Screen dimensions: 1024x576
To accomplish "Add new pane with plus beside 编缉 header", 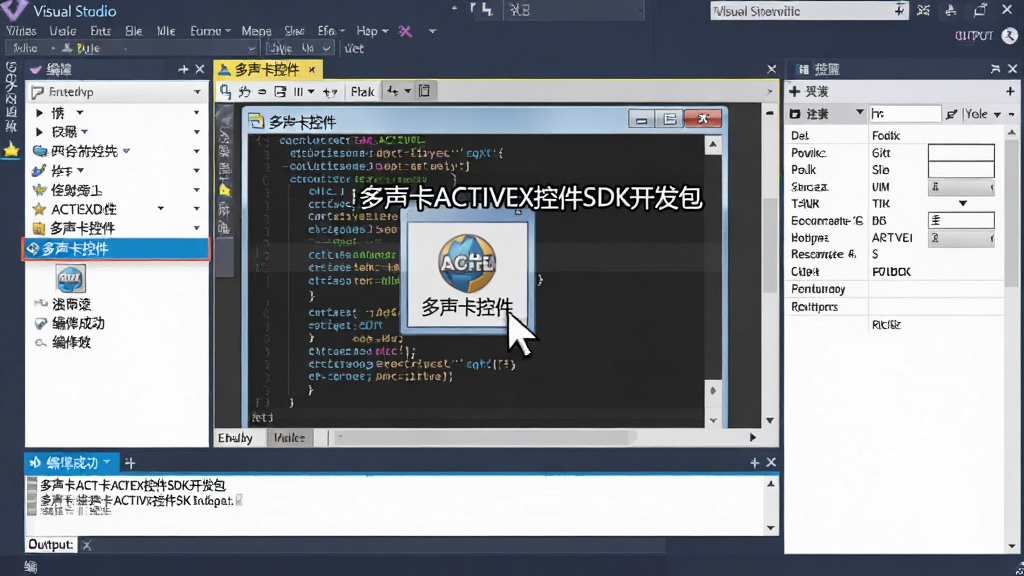I will coord(183,69).
